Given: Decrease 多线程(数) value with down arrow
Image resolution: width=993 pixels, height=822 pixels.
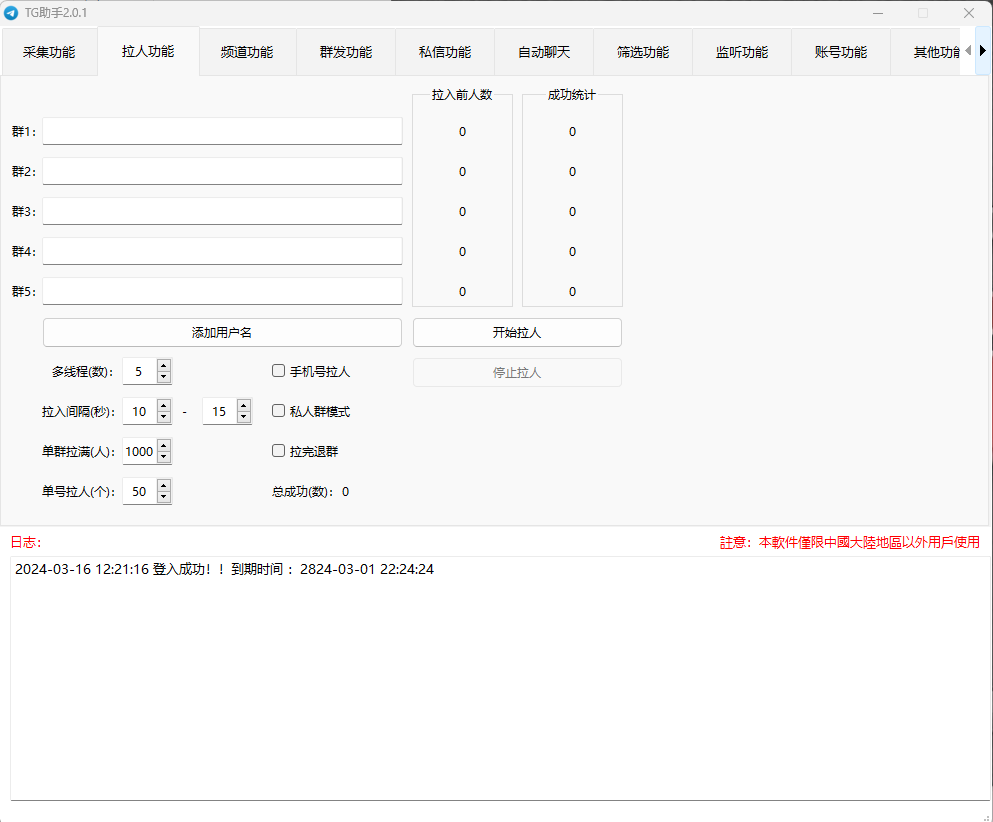Looking at the screenshot, I should tap(164, 377).
